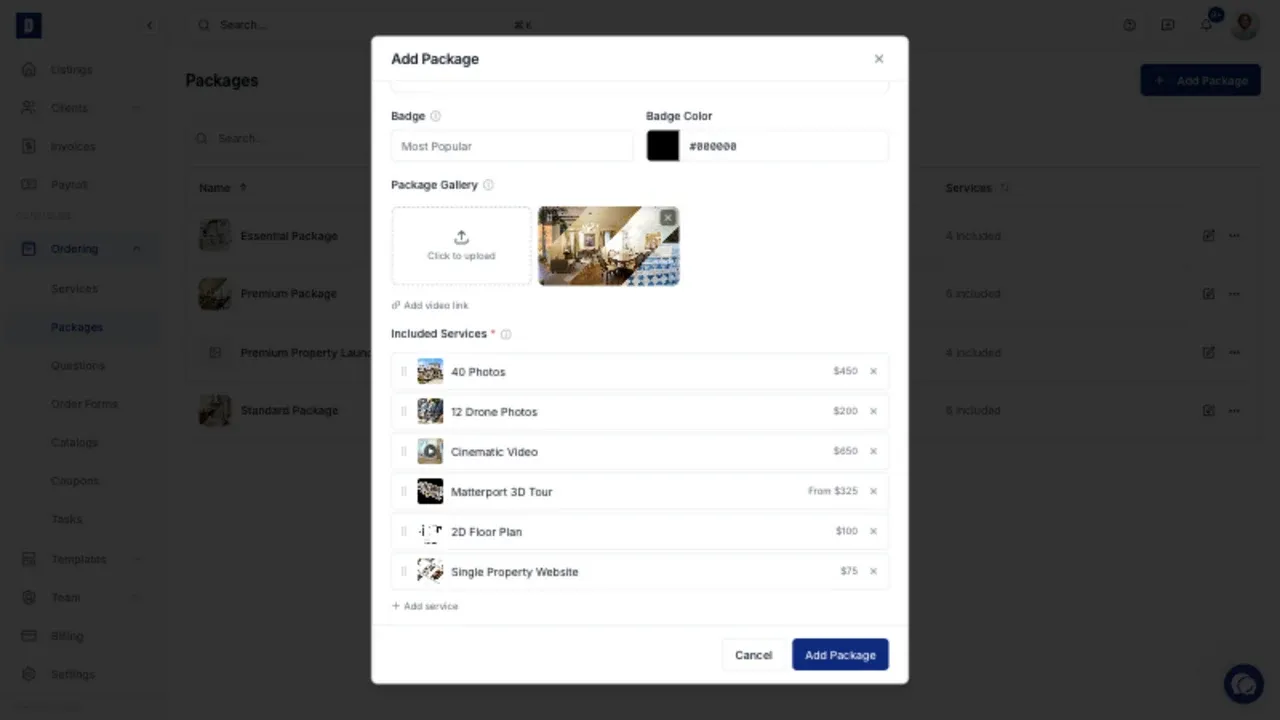Remove Single Property Website service
Viewport: 1280px width, 720px height.
(x=873, y=571)
